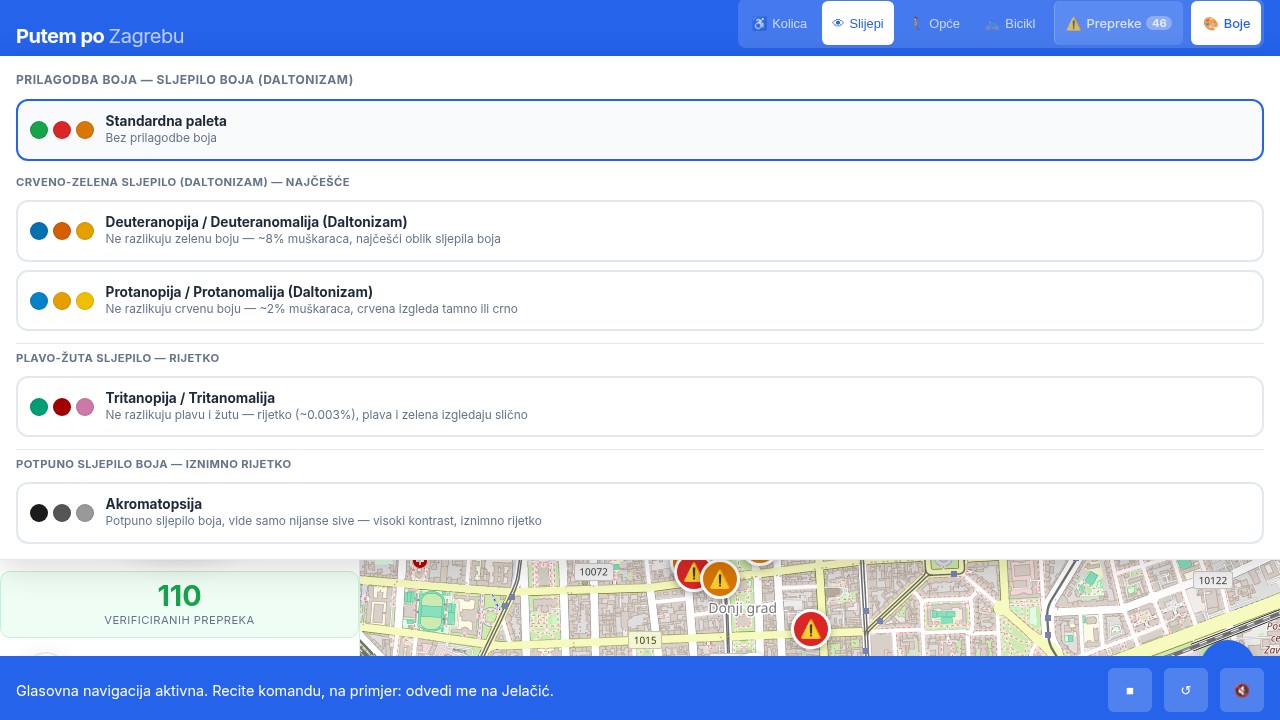The image size is (1280, 720).
Task: Restart voice navigation with the replay icon
Action: pyautogui.click(x=1186, y=690)
